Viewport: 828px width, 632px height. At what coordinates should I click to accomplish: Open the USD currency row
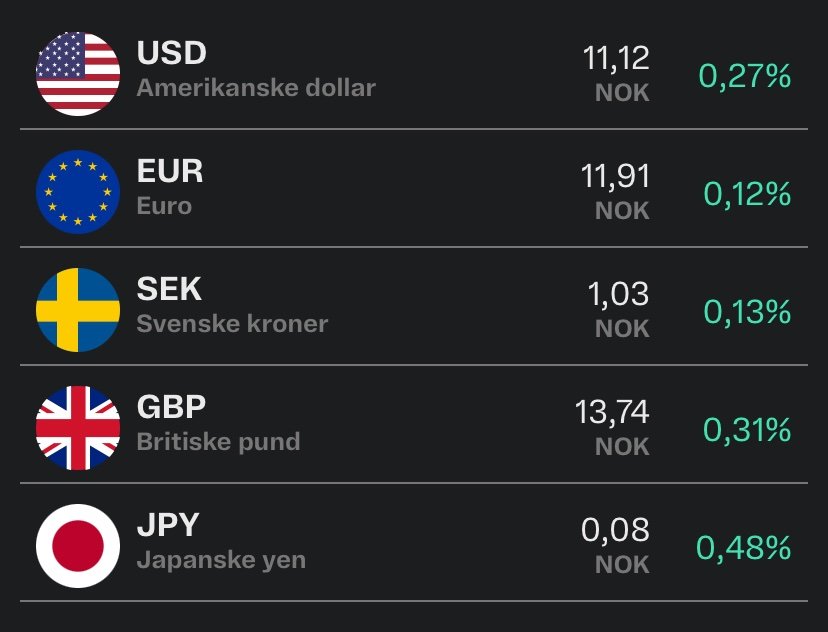click(x=414, y=74)
